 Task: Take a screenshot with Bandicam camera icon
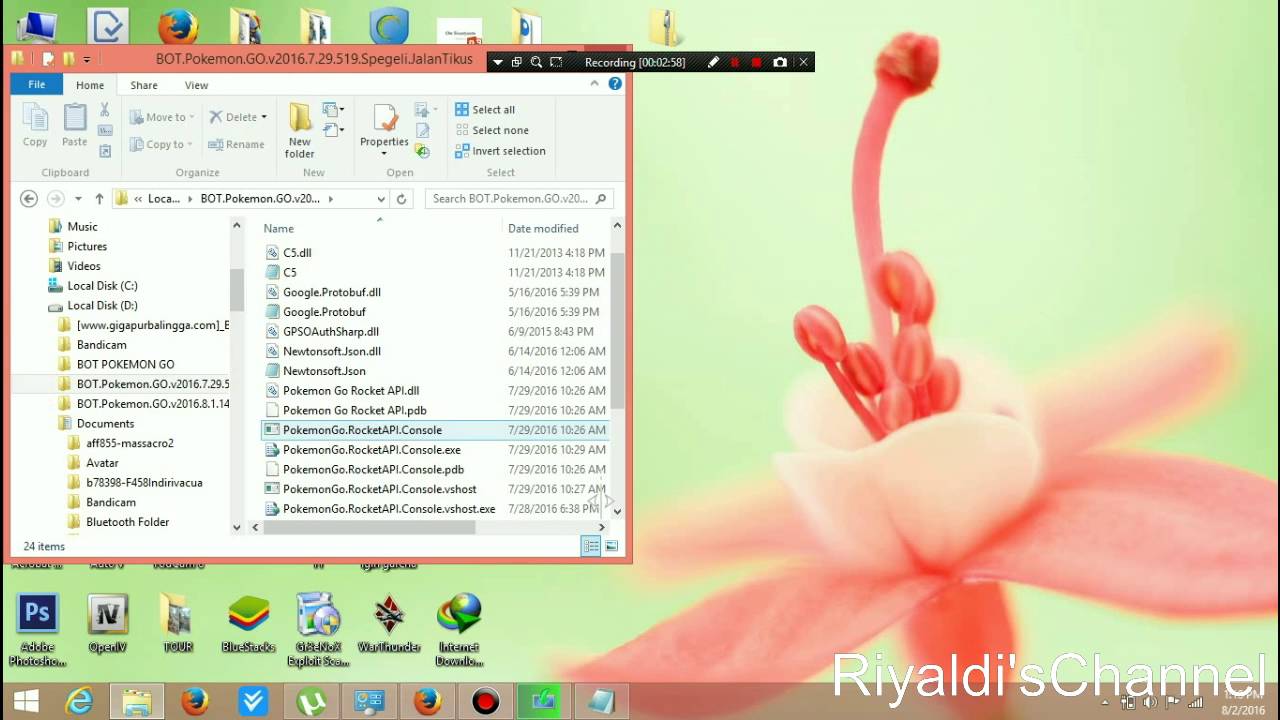(780, 62)
